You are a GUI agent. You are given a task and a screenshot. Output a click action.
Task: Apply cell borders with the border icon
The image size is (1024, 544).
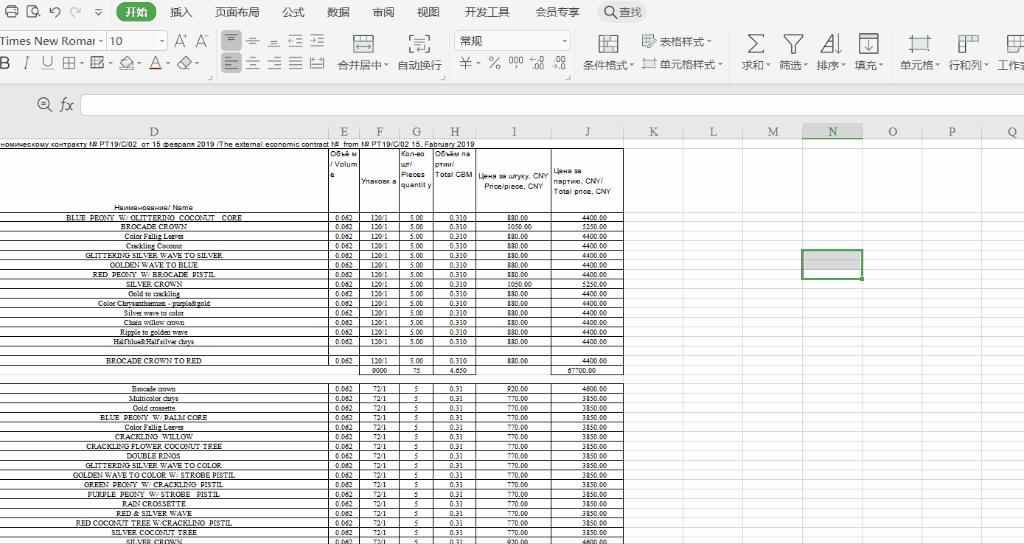(68, 63)
